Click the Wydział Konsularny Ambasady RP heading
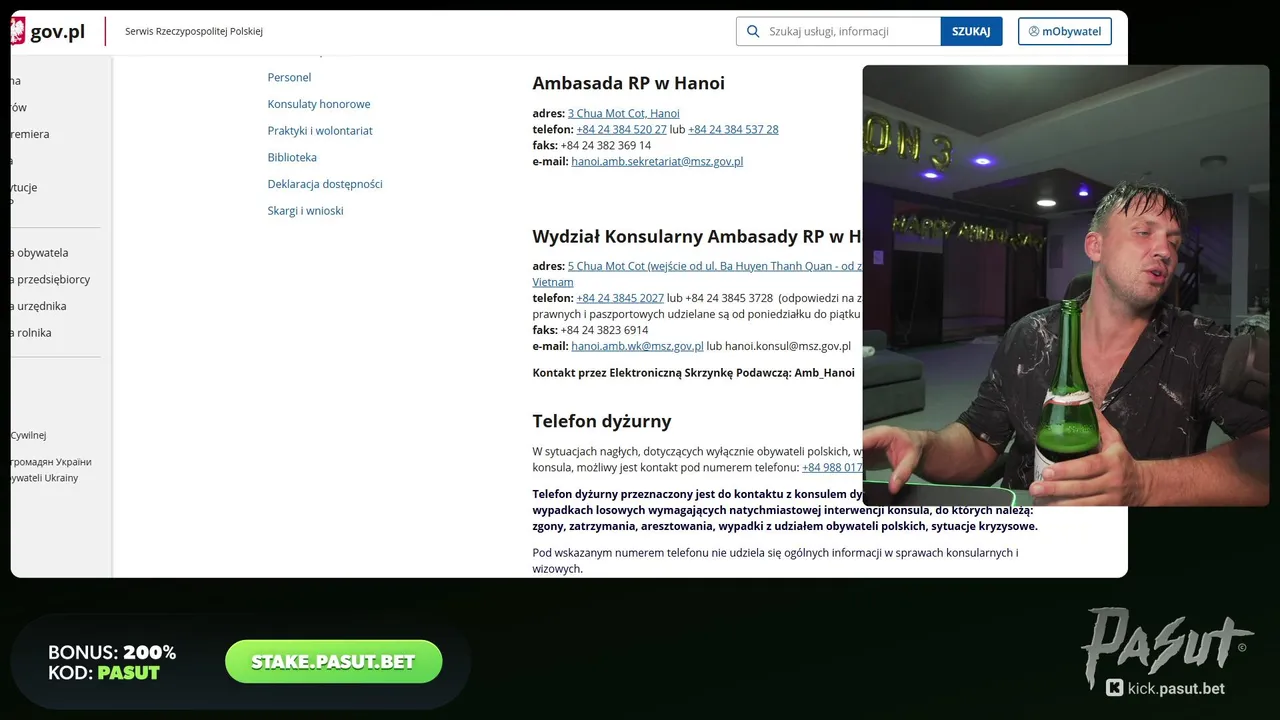 coord(697,237)
